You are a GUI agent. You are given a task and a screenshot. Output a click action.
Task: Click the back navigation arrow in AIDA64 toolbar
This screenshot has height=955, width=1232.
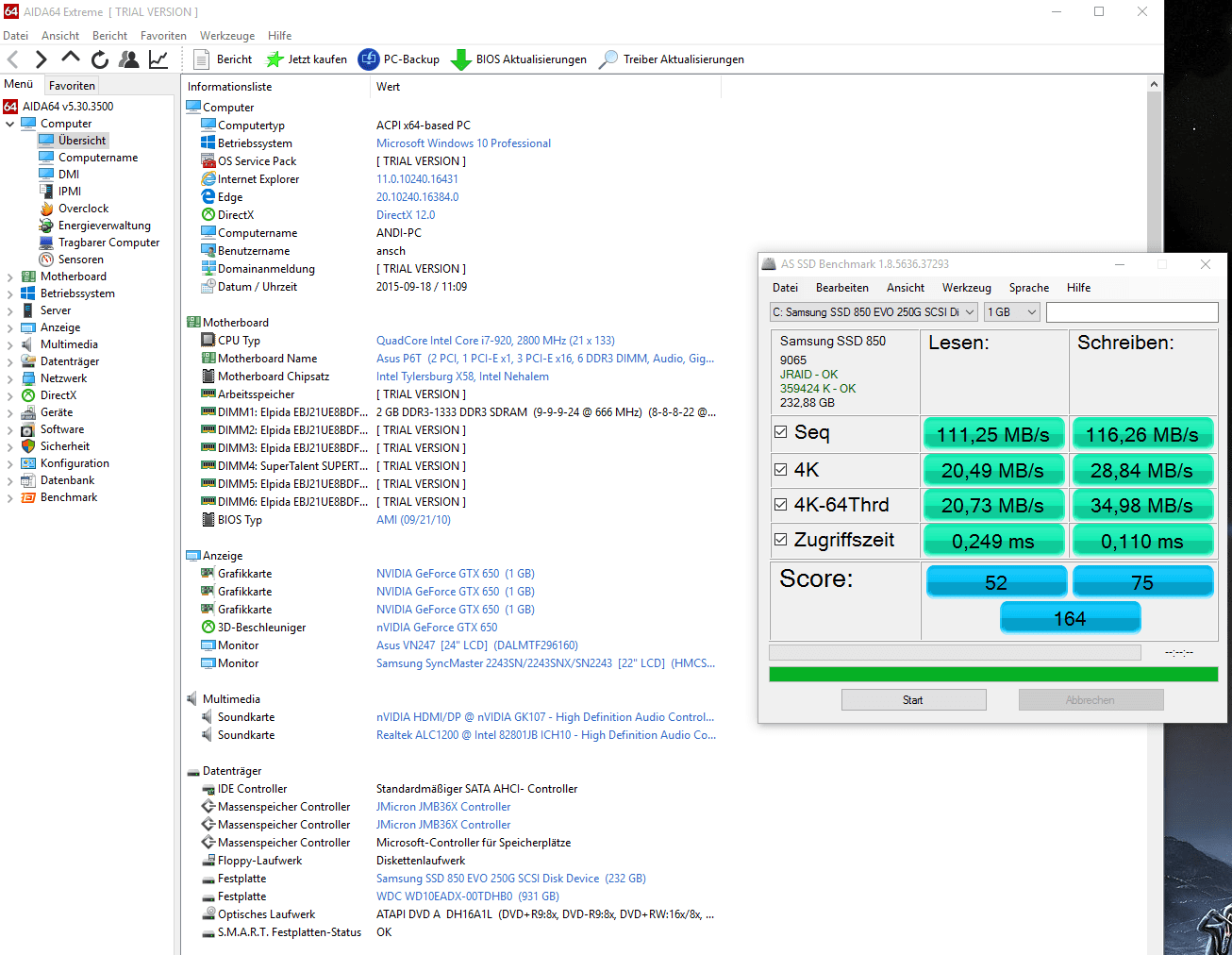click(x=13, y=59)
